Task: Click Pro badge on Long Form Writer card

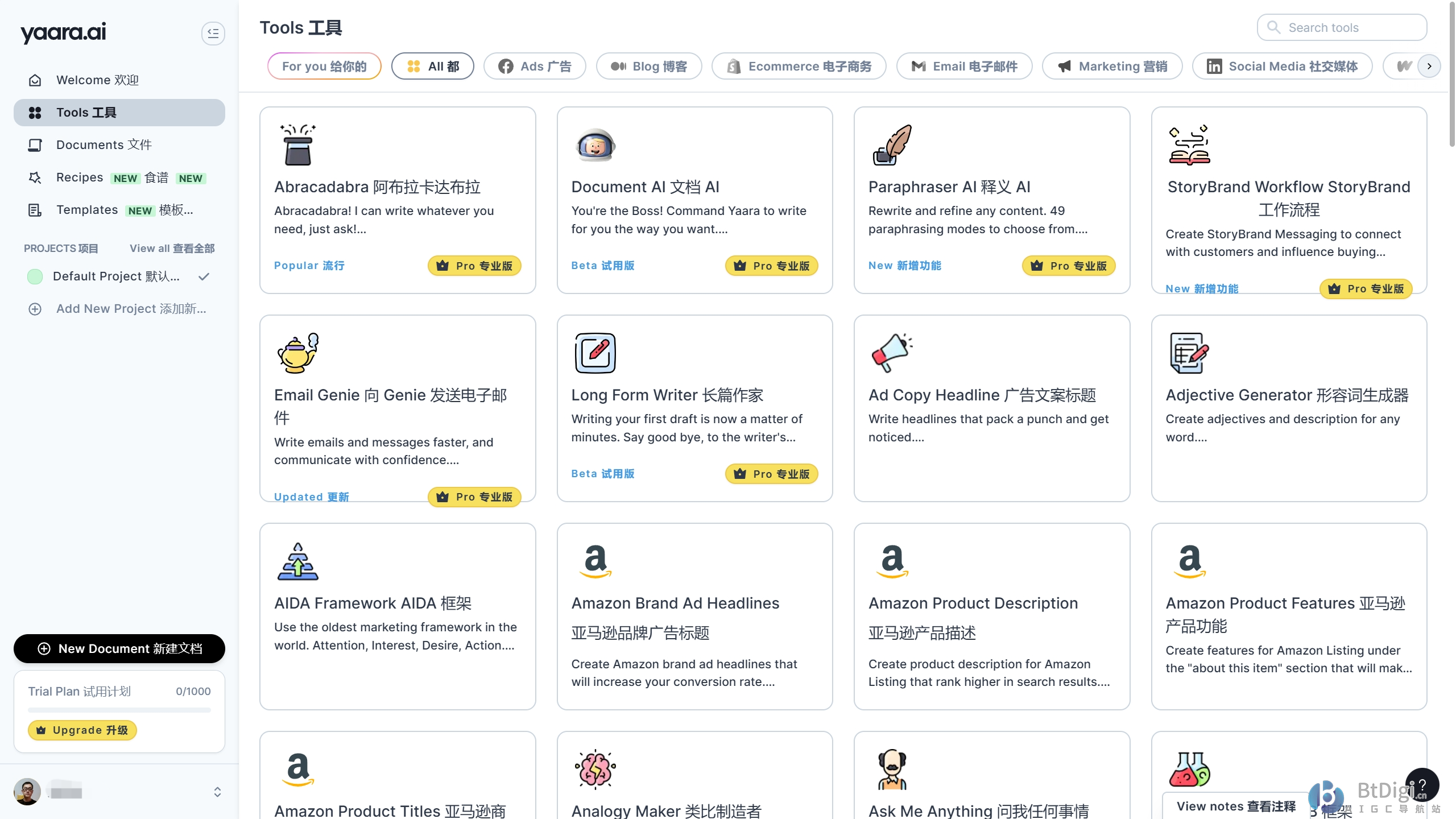Action: coord(772,474)
